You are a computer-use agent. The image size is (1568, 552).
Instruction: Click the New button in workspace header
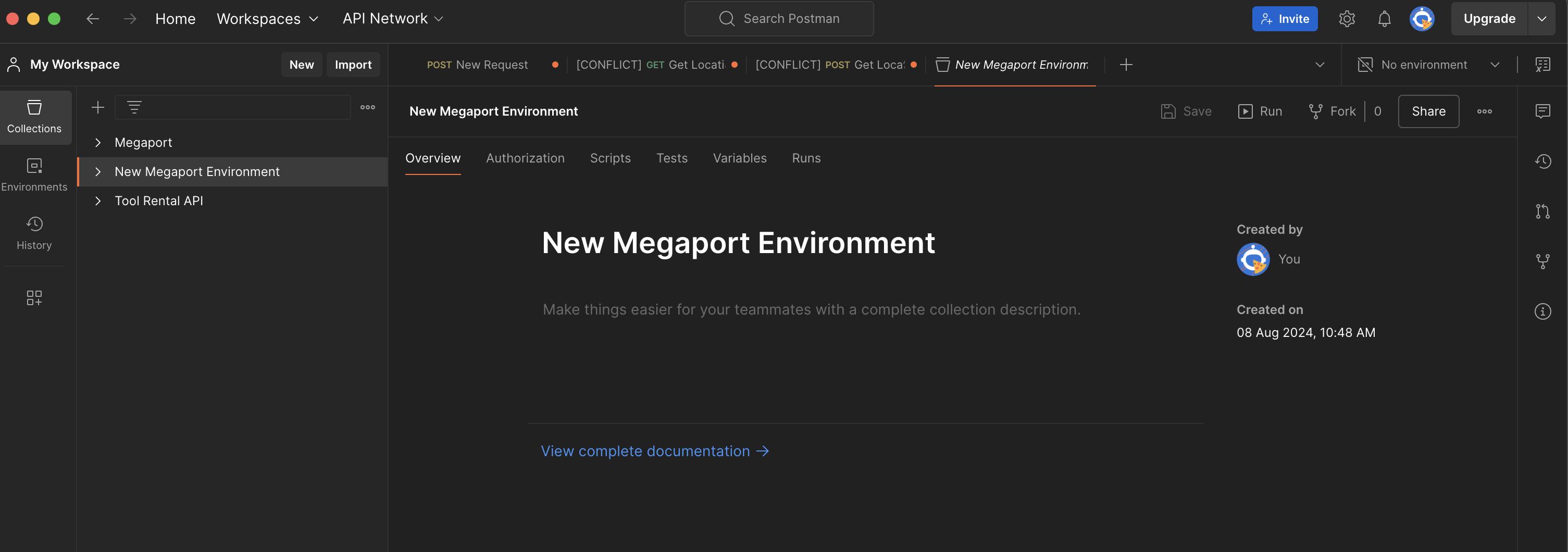(301, 65)
